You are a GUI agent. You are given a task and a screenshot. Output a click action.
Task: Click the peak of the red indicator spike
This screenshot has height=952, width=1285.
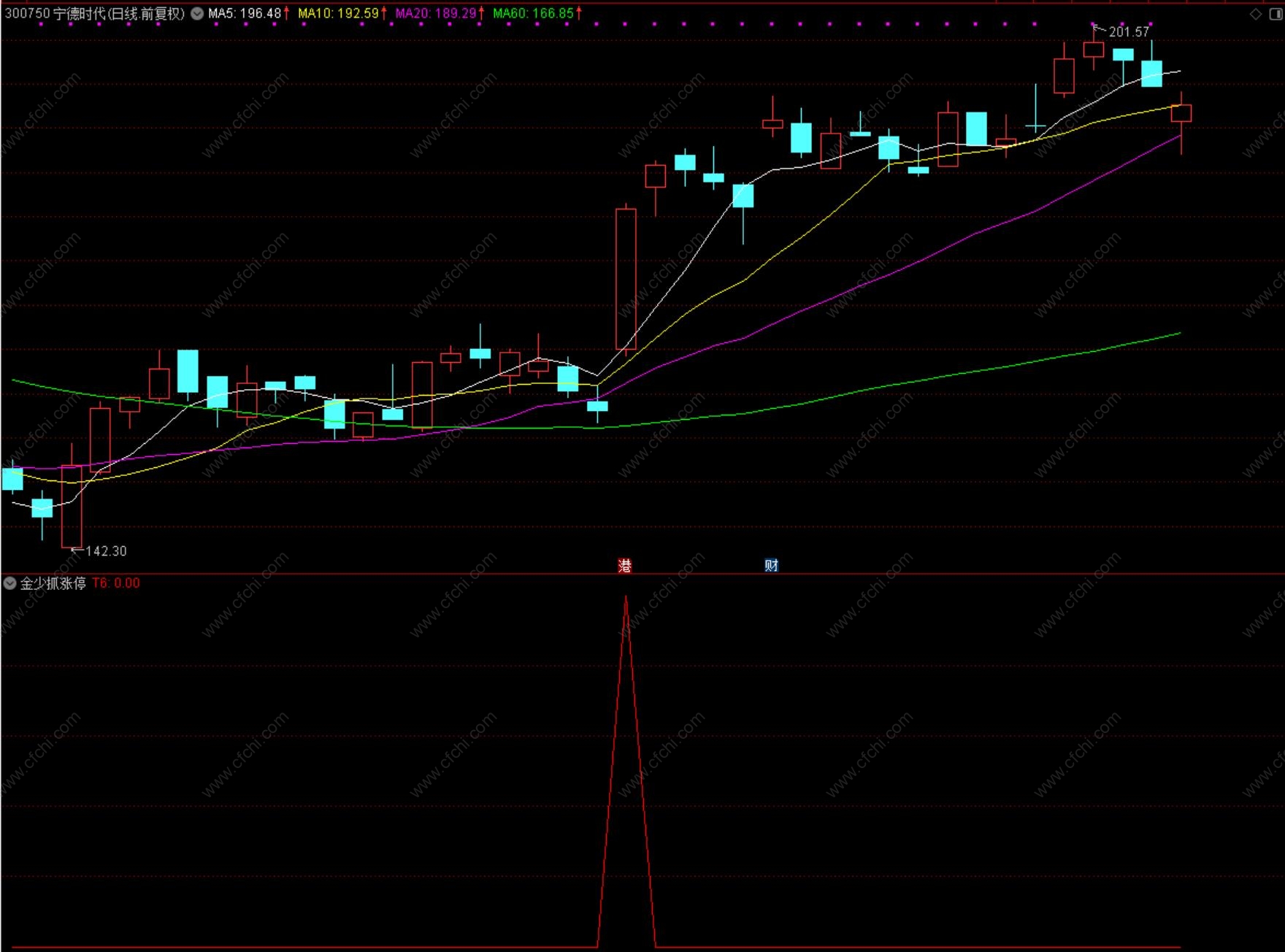pos(626,598)
